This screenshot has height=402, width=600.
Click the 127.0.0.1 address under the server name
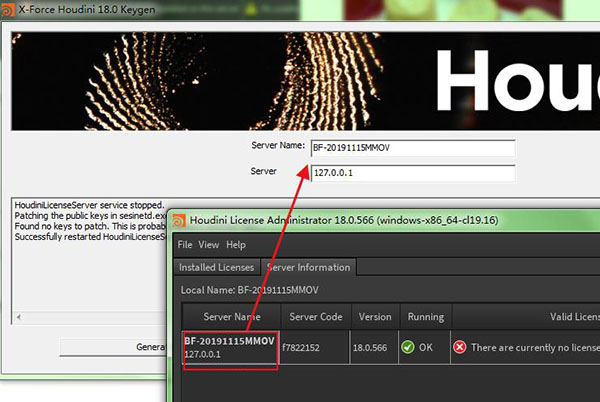click(x=202, y=355)
